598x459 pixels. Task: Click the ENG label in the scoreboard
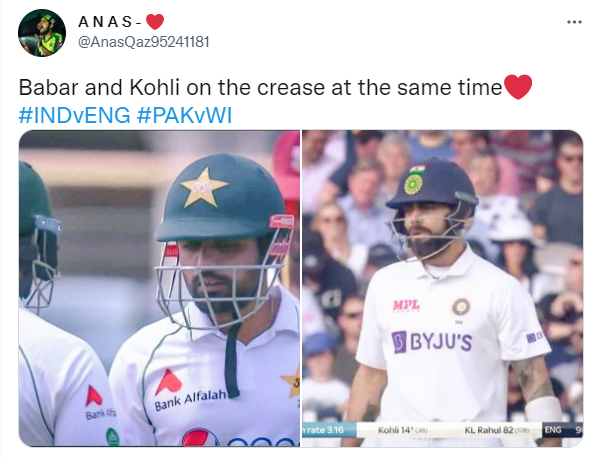tap(553, 430)
